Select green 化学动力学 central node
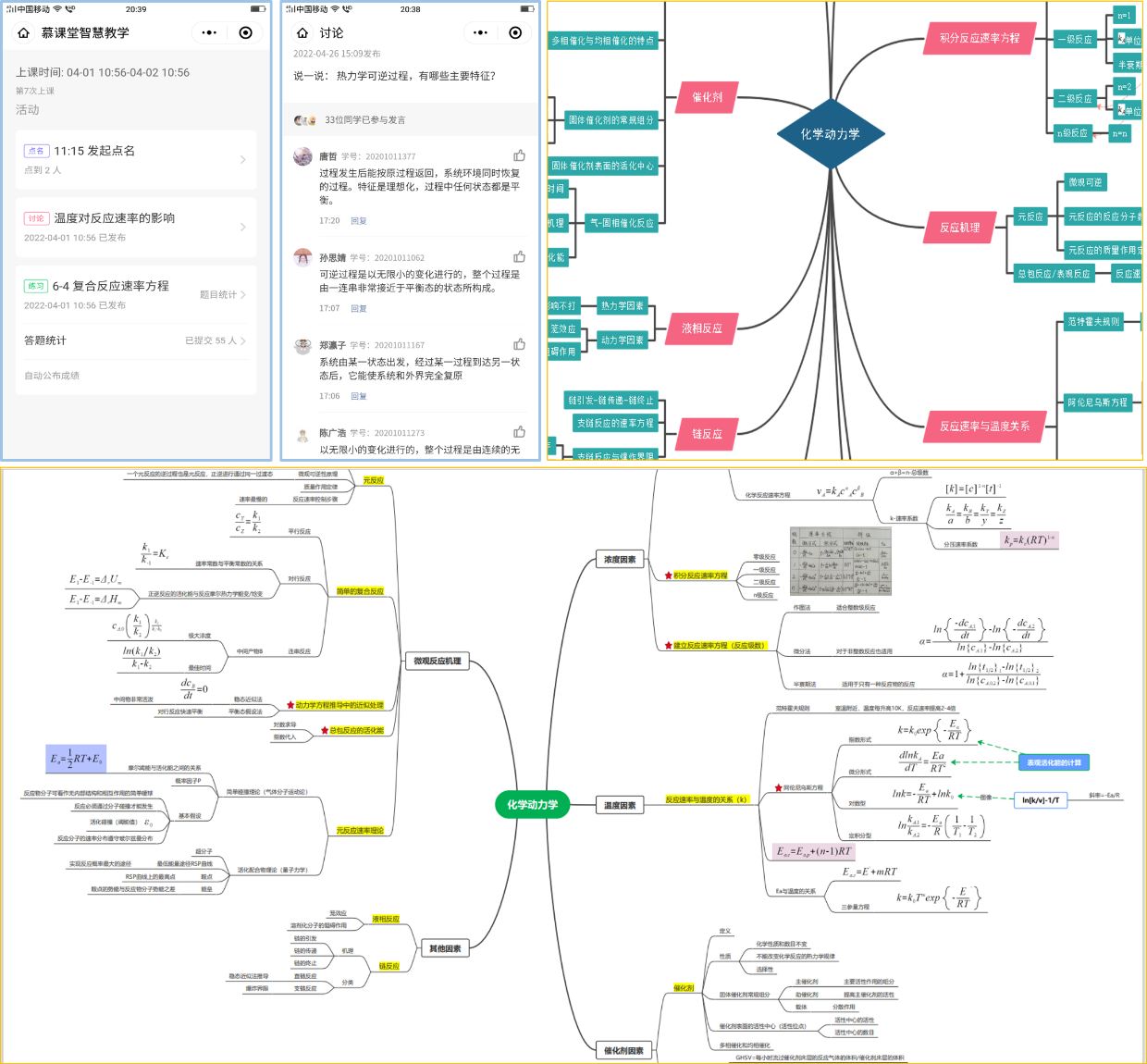Image resolution: width=1147 pixels, height=1064 pixels. click(x=533, y=804)
